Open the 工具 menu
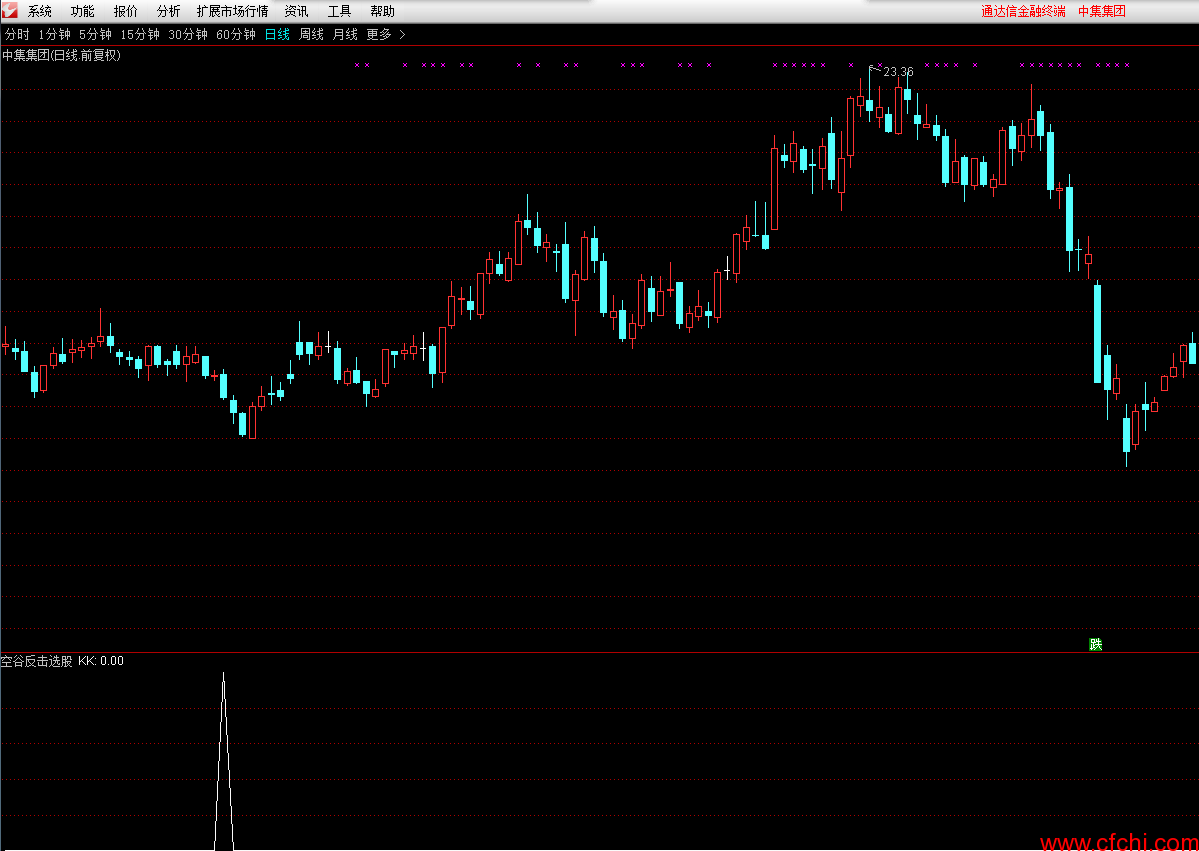Viewport: 1199px width, 851px height. tap(340, 11)
